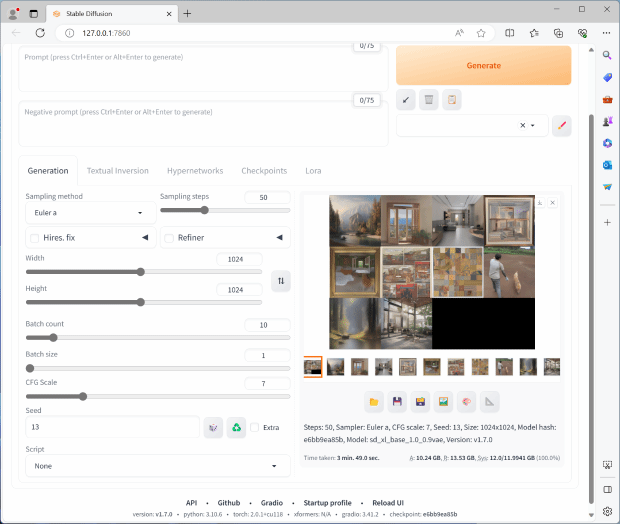Click the save image floppy icon

(x=397, y=402)
